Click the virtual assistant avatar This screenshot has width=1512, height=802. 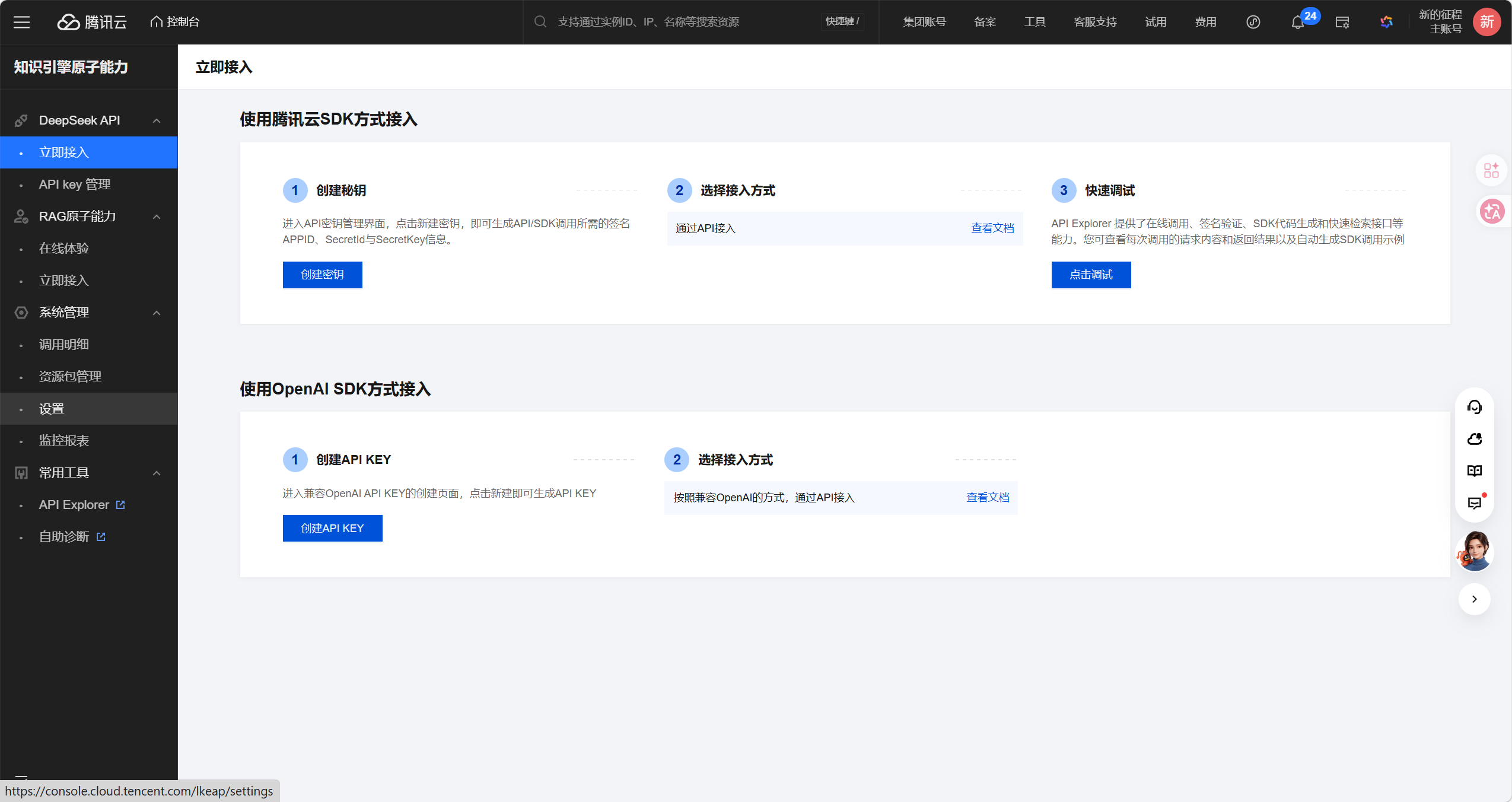click(1474, 552)
